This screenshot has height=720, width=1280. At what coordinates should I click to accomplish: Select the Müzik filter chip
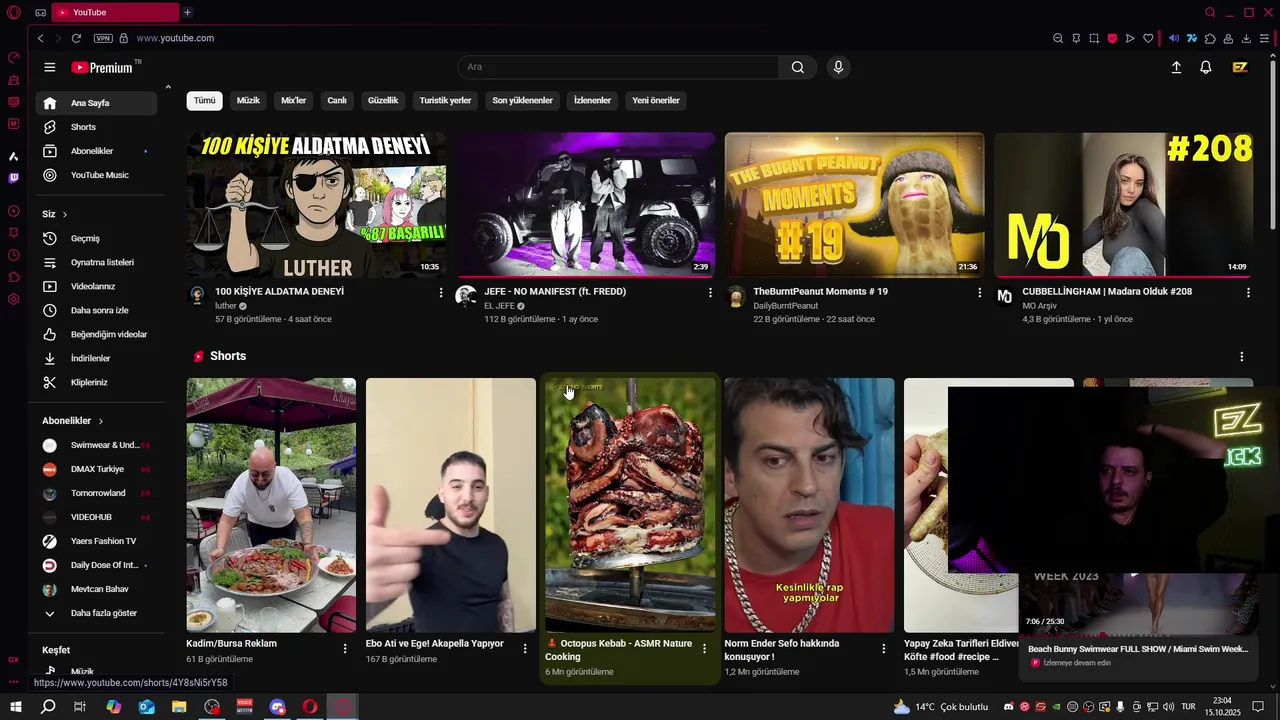click(248, 100)
